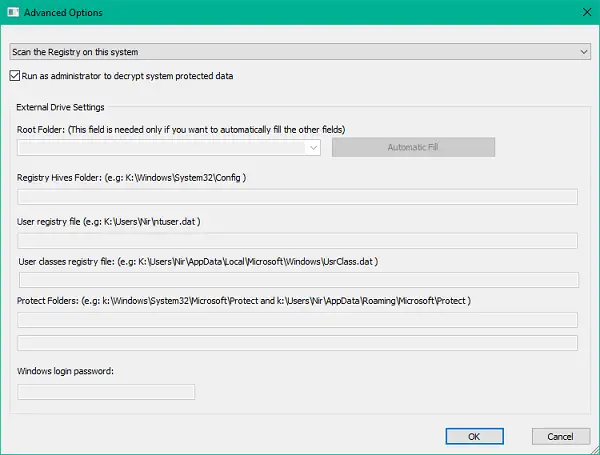The height and width of the screenshot is (455, 600).
Task: Close the Advanced Options dialog
Action: (587, 12)
